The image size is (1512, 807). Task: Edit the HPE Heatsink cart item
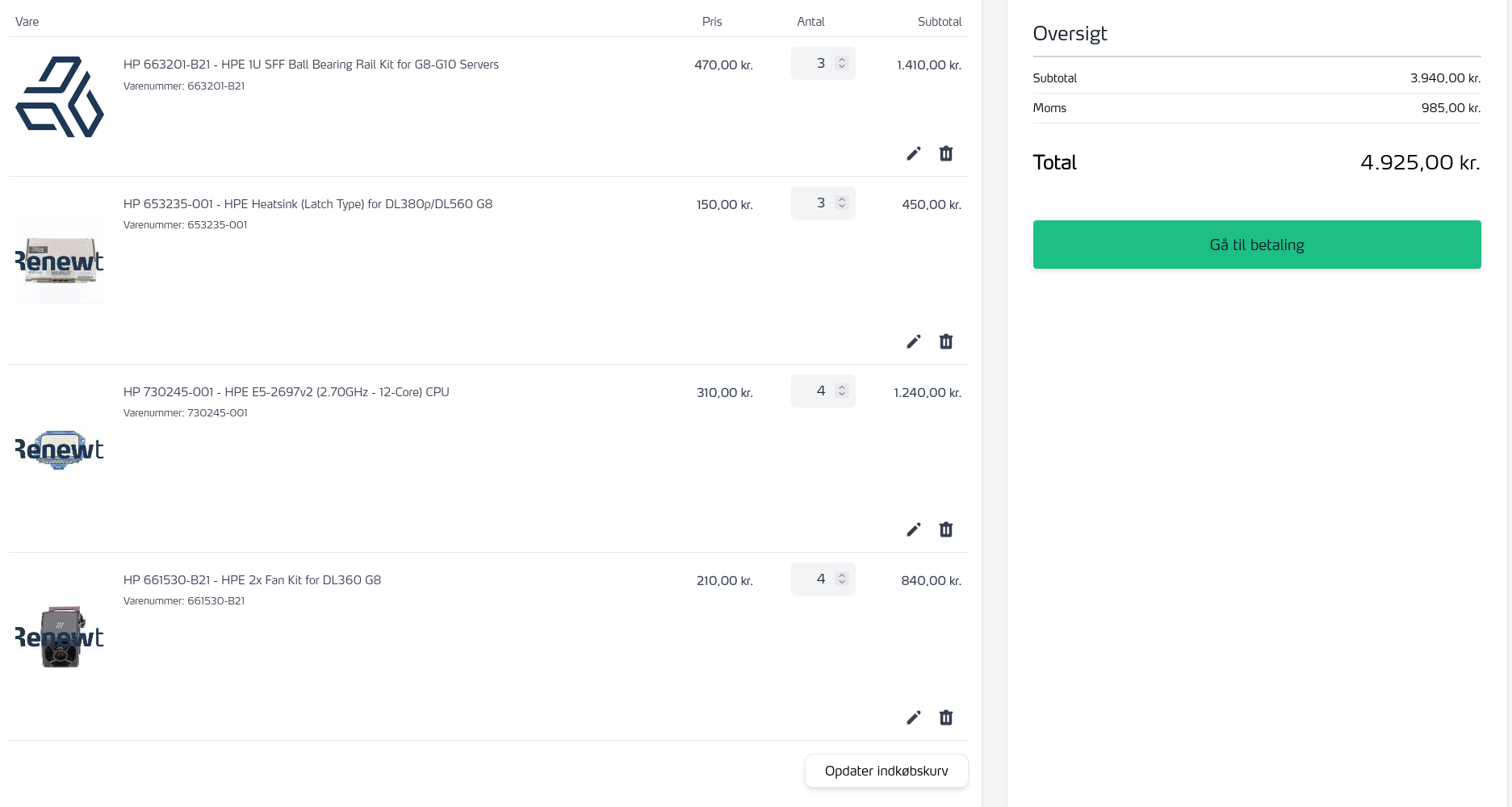[x=913, y=341]
